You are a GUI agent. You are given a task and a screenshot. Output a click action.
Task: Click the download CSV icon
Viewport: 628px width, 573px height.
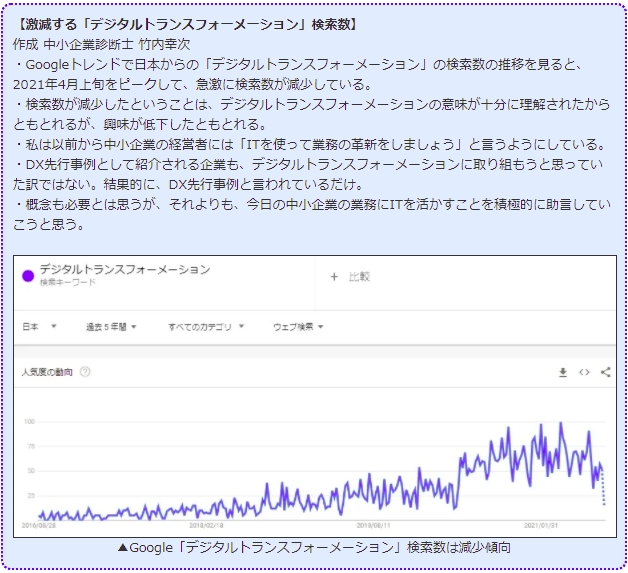point(562,372)
